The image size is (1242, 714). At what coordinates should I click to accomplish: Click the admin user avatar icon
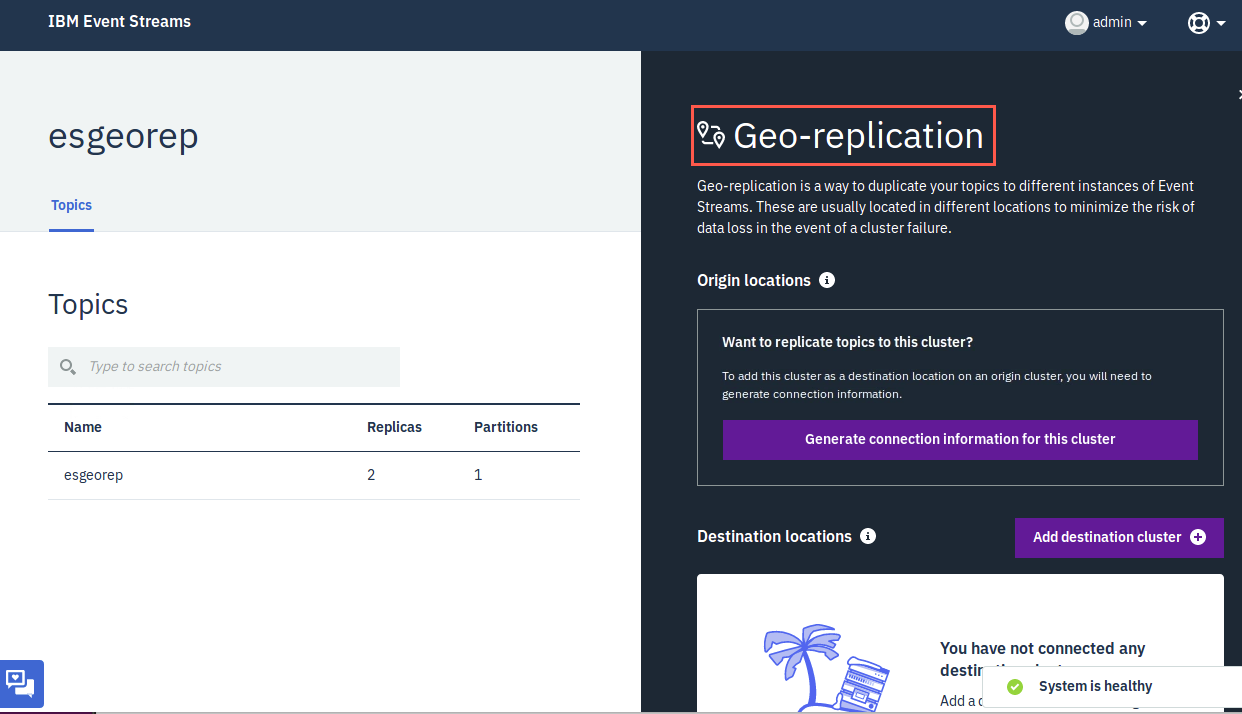point(1076,22)
